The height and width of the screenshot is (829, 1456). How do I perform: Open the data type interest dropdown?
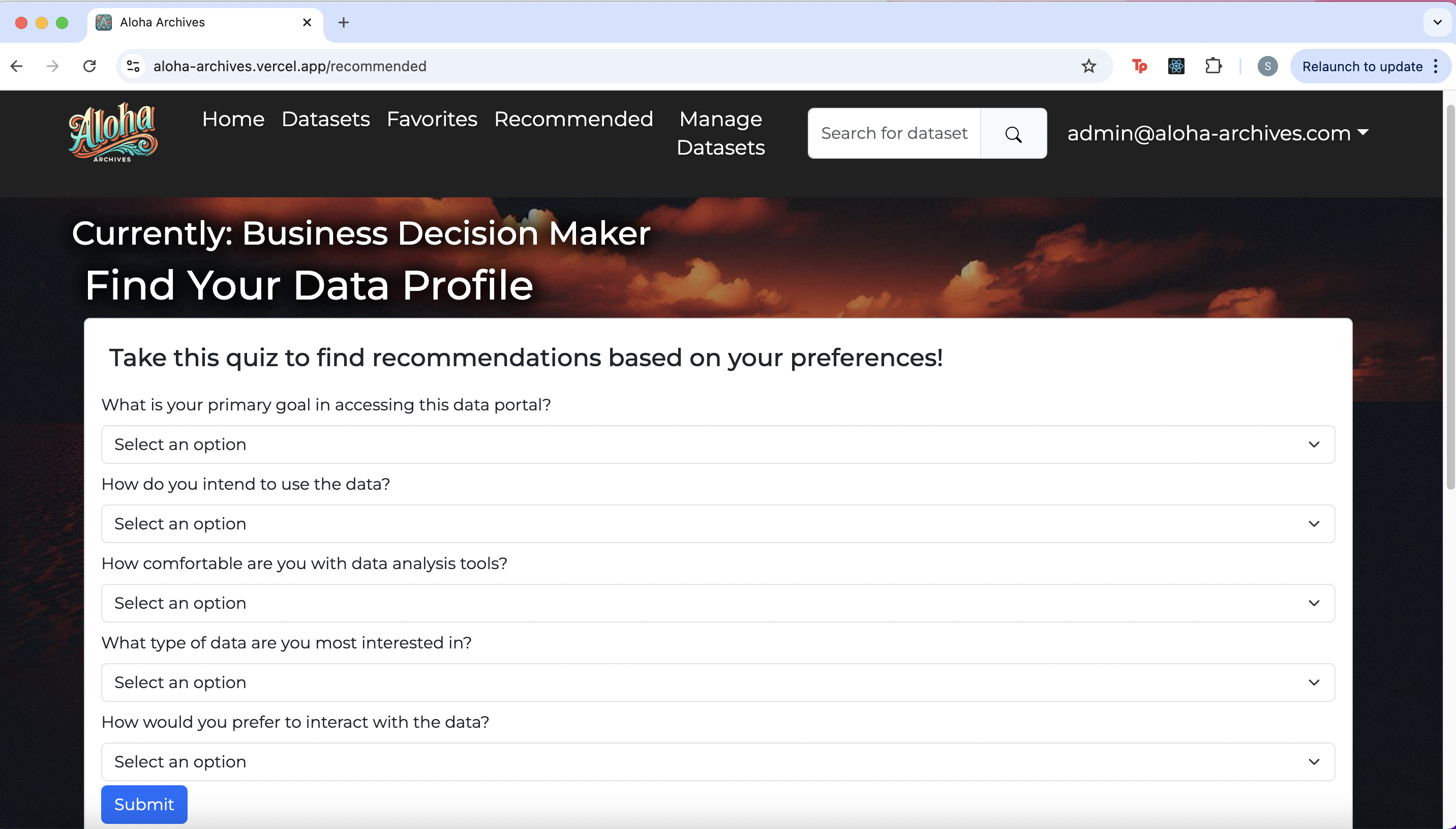[717, 682]
